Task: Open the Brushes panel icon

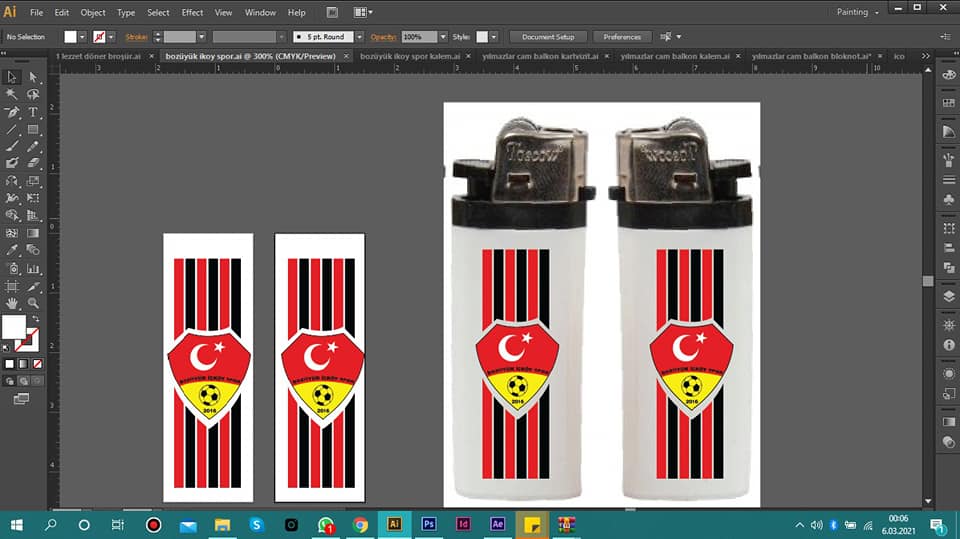Action: (x=949, y=160)
